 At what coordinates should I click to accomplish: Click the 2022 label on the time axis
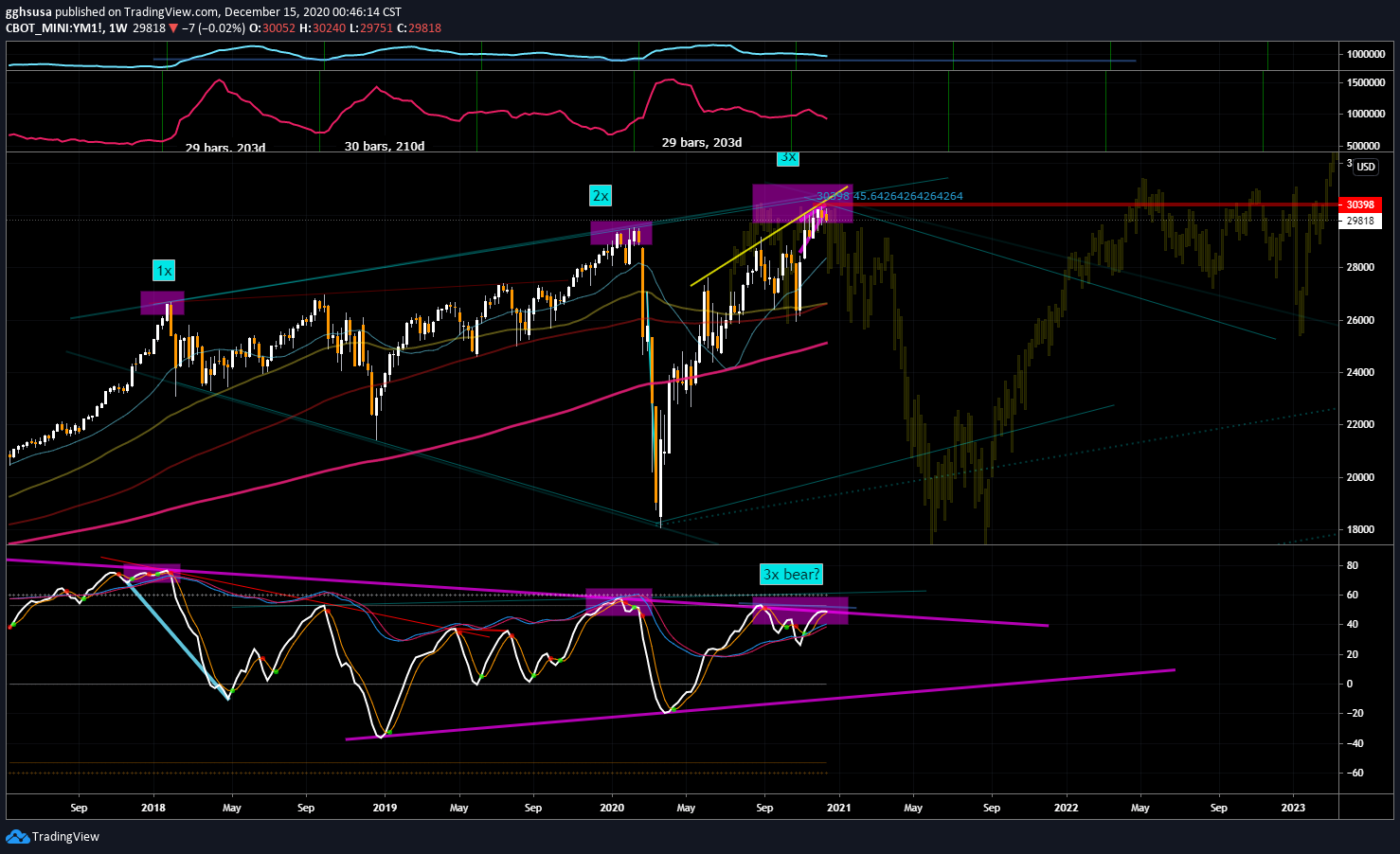tap(1066, 808)
